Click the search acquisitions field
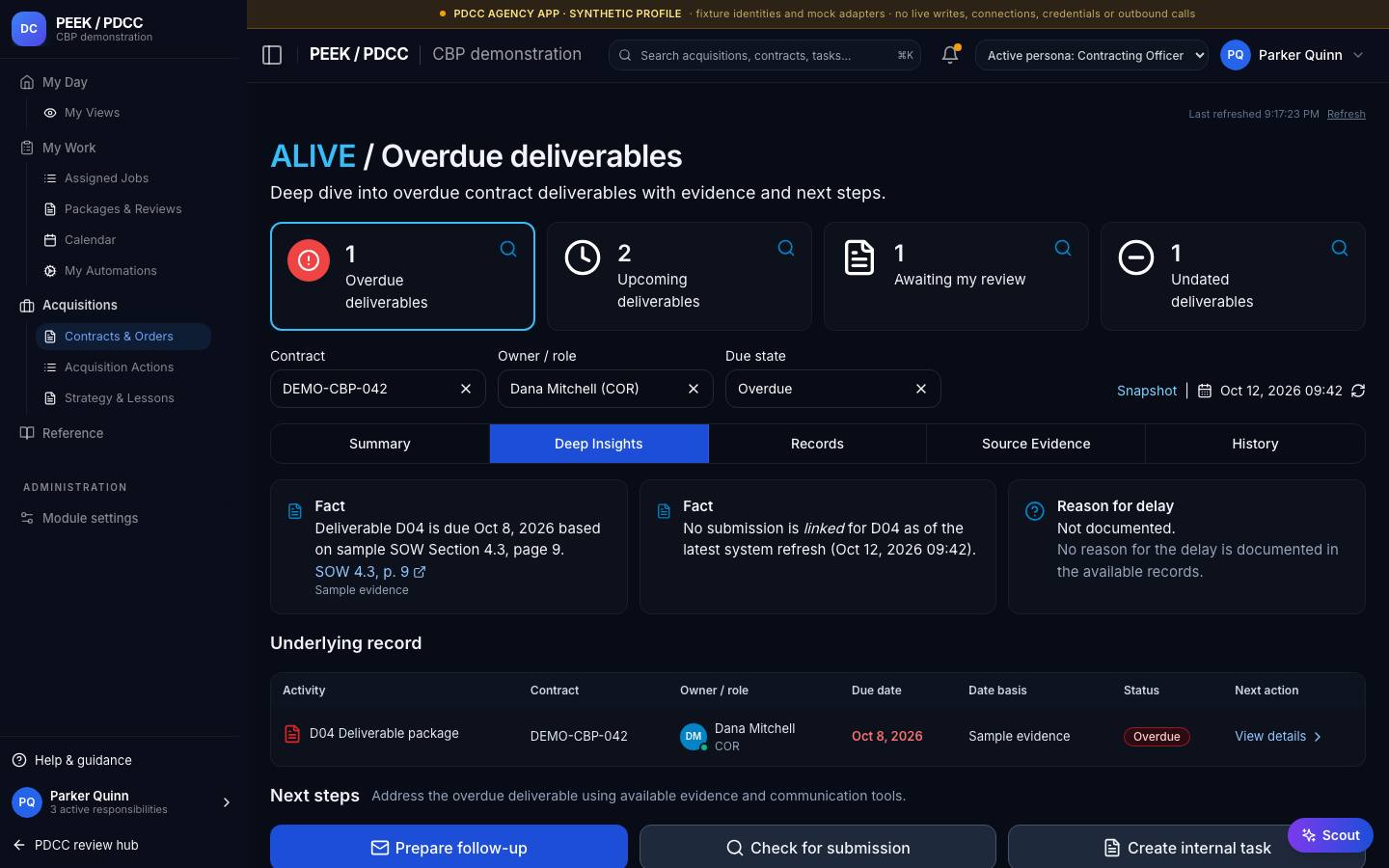Image resolution: width=1389 pixels, height=868 pixels. (x=764, y=55)
